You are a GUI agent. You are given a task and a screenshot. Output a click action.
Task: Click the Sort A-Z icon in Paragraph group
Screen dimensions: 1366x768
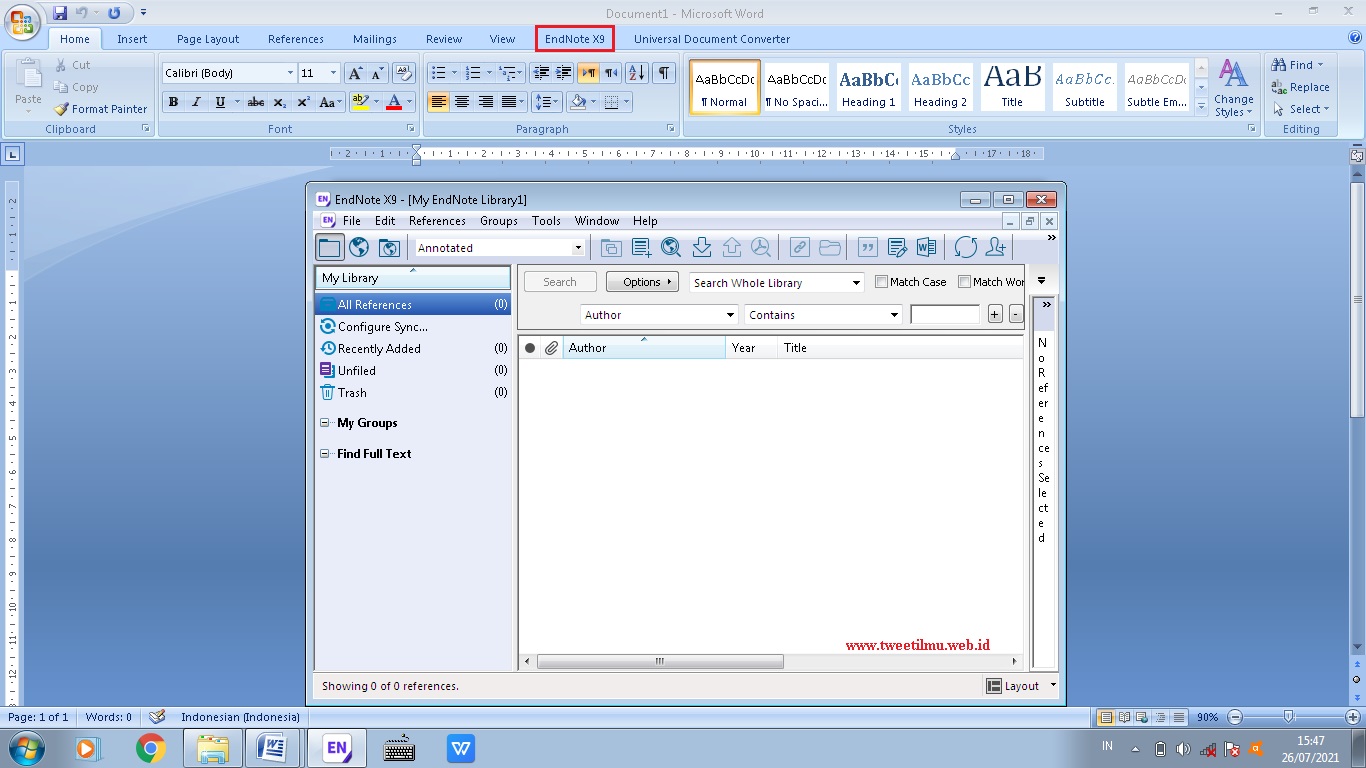tap(637, 73)
